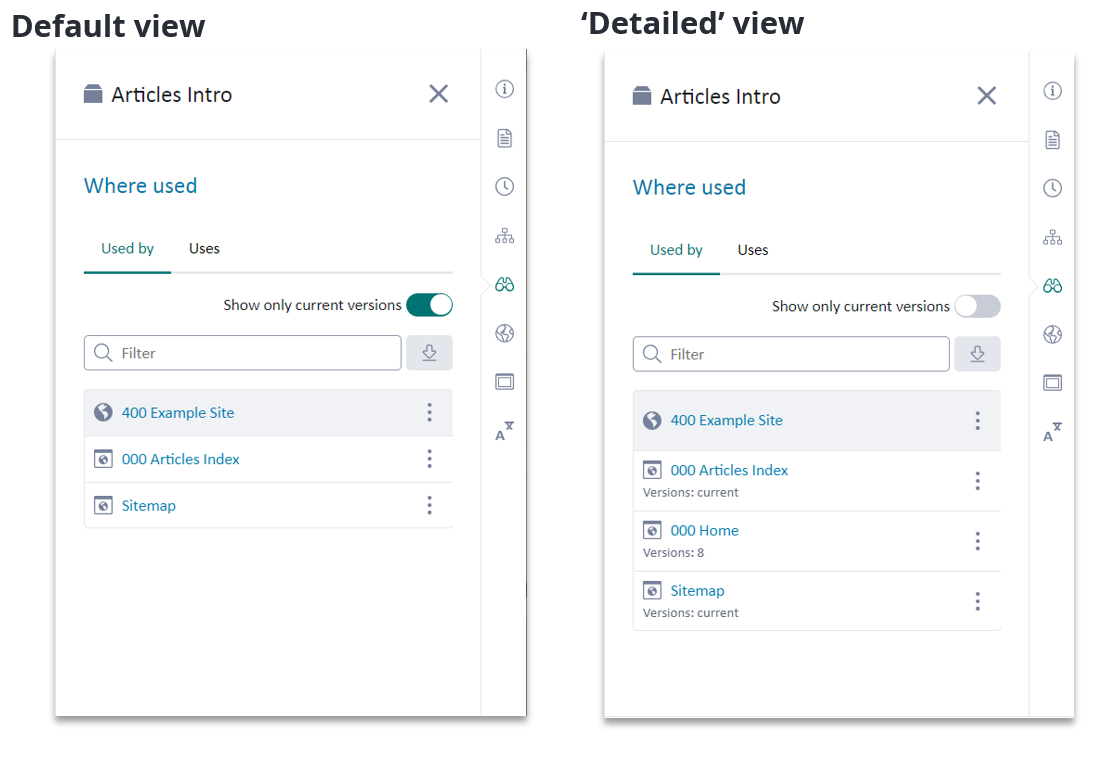Select globe icon in Default view sidebar
The width and height of the screenshot is (1116, 761).
pos(504,333)
